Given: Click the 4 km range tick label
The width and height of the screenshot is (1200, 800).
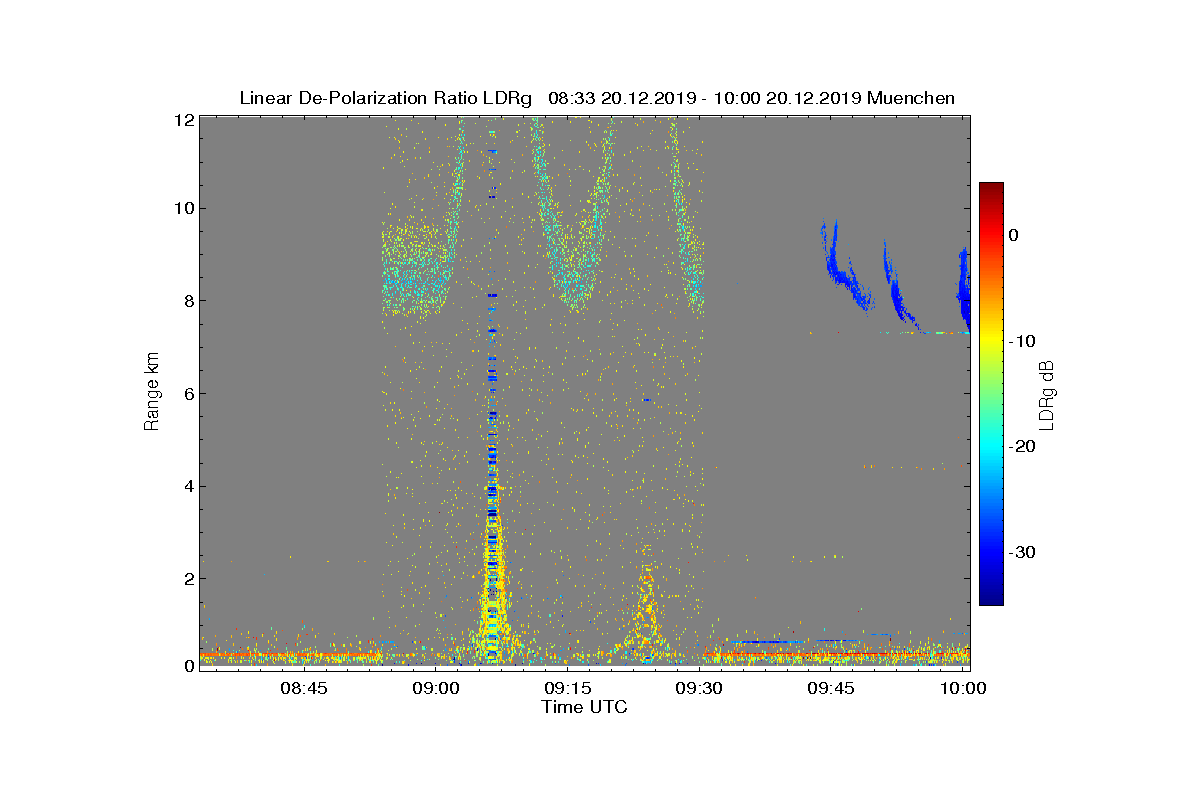Looking at the screenshot, I should point(189,486).
